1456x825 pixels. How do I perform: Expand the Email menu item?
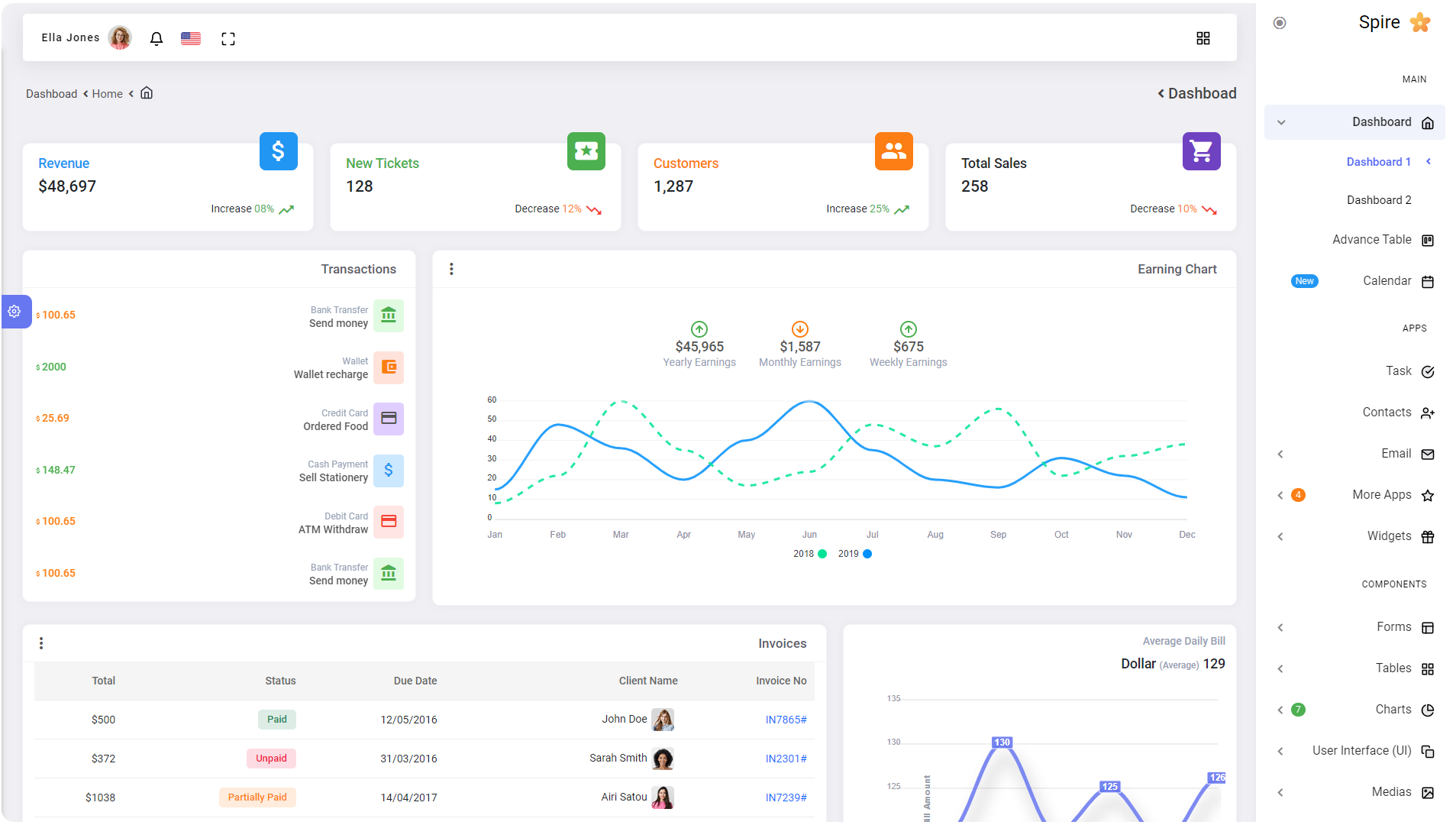1280,454
